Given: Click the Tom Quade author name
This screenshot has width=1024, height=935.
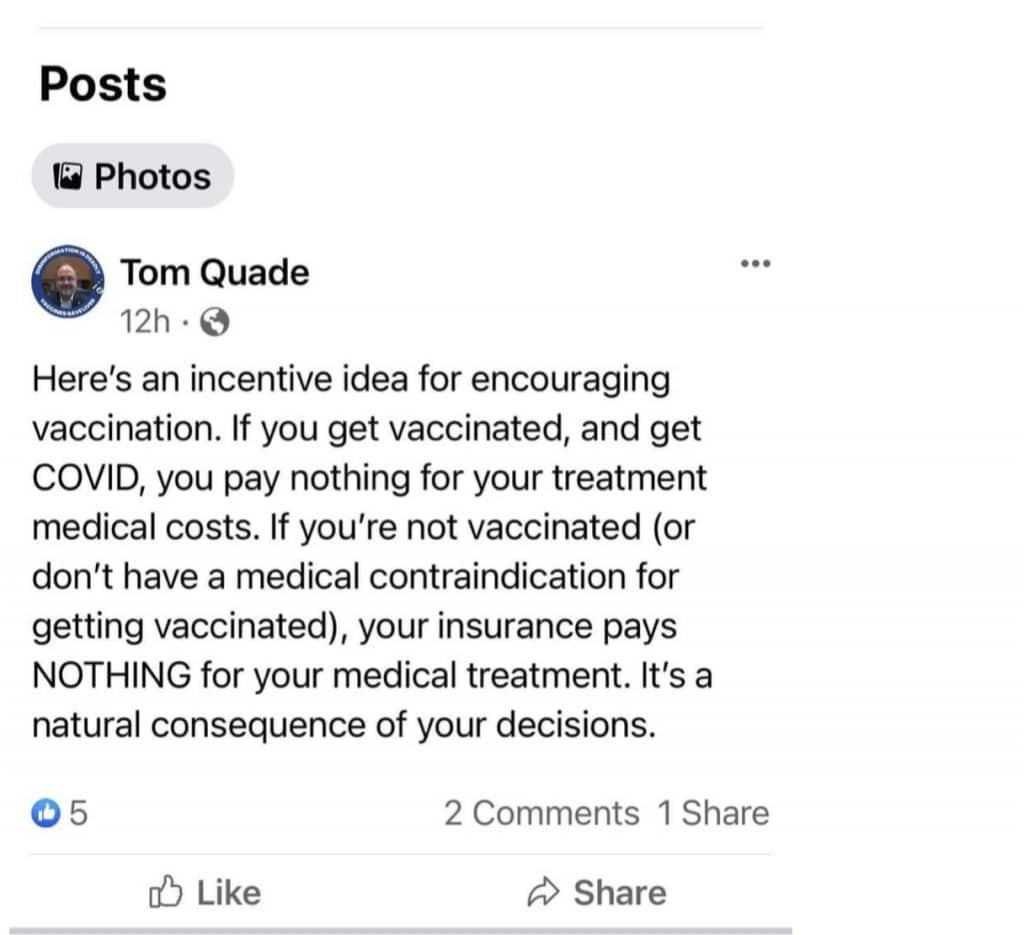Looking at the screenshot, I should 214,272.
